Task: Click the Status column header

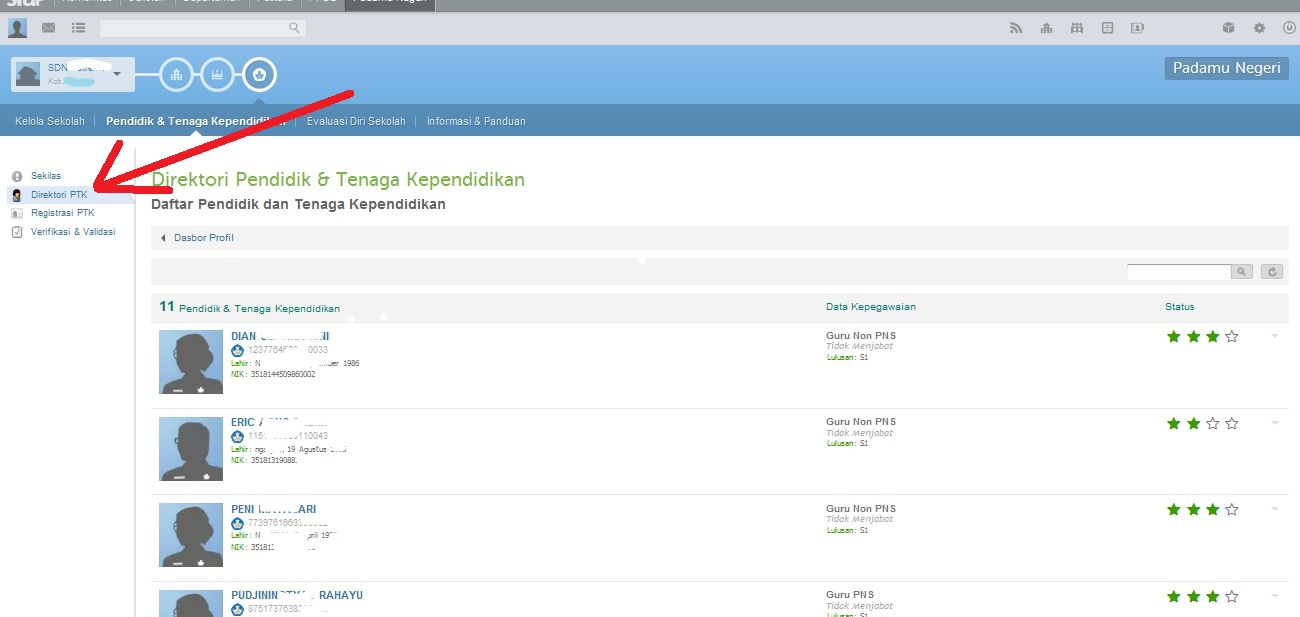Action: coord(1180,307)
